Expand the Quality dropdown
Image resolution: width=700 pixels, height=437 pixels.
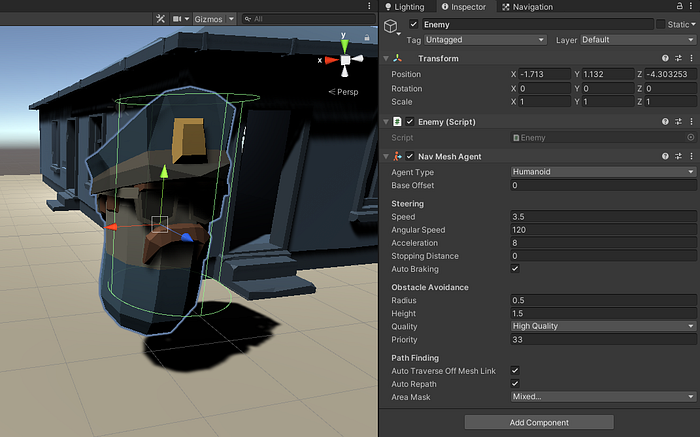(602, 326)
